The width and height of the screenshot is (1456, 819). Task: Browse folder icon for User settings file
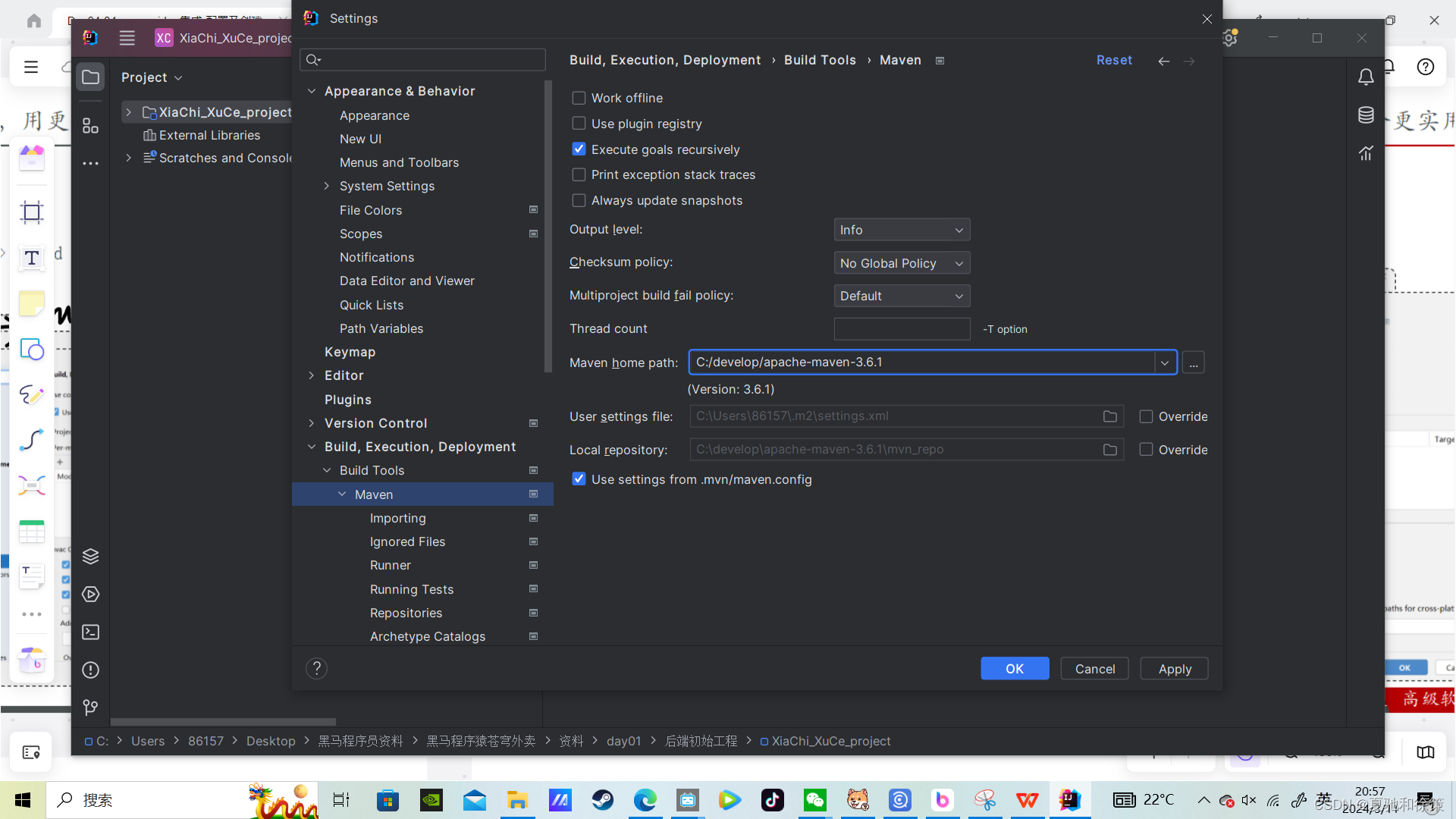tap(1110, 416)
